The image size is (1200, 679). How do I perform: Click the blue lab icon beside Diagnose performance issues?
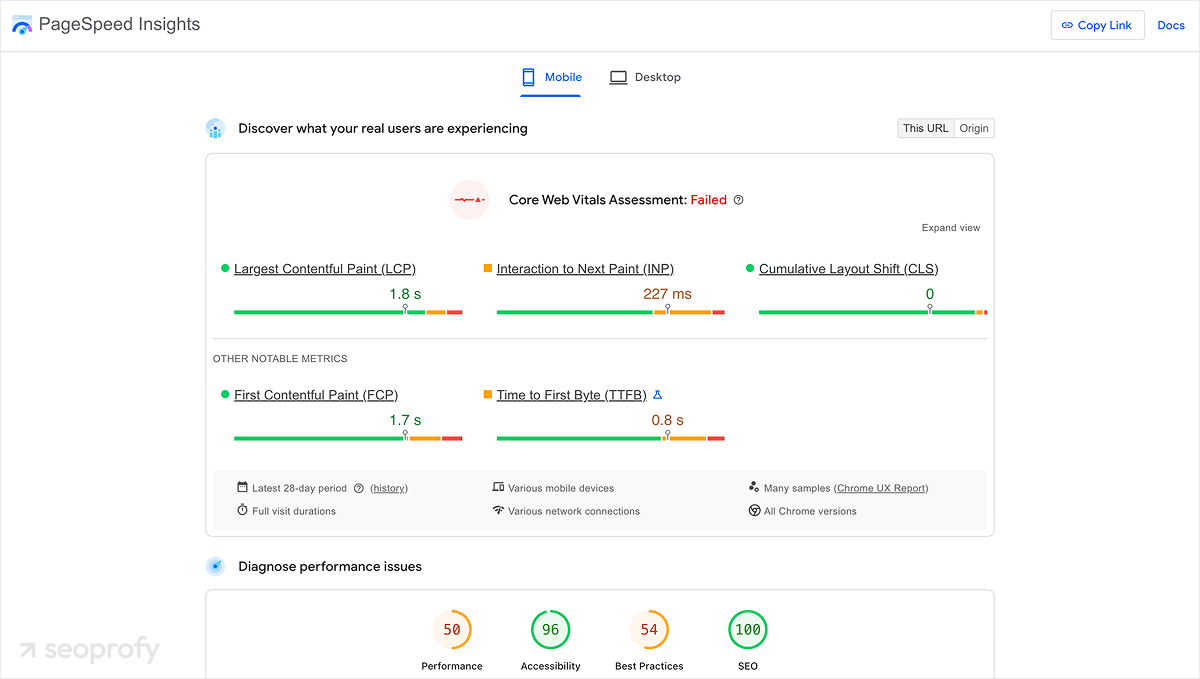tap(215, 566)
